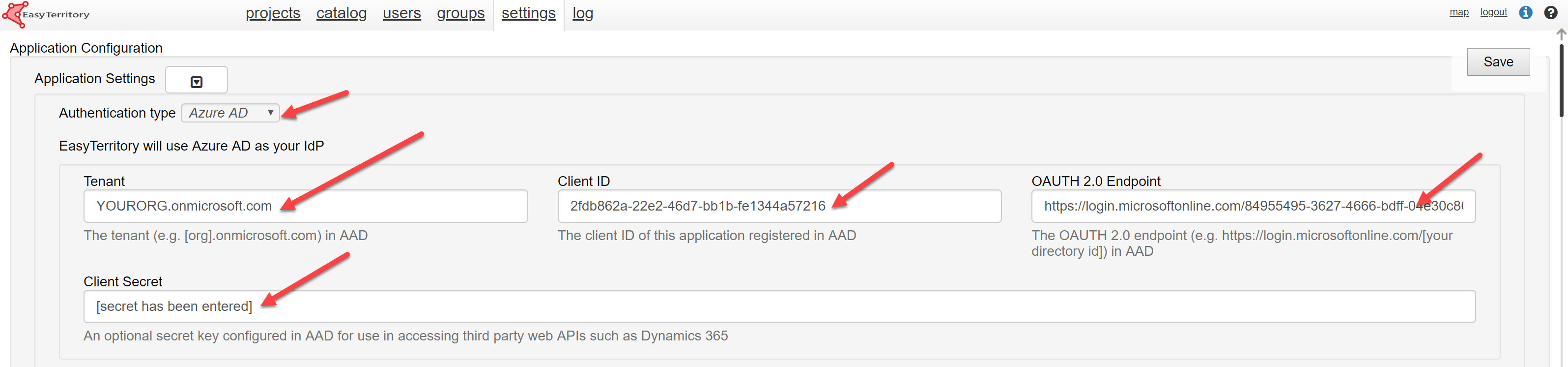The image size is (1568, 367).
Task: Open the blue info icon
Action: pyautogui.click(x=1525, y=13)
